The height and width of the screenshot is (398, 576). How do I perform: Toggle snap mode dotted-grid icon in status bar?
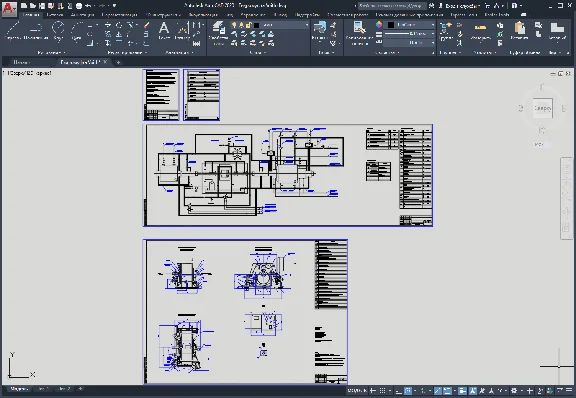coord(382,390)
